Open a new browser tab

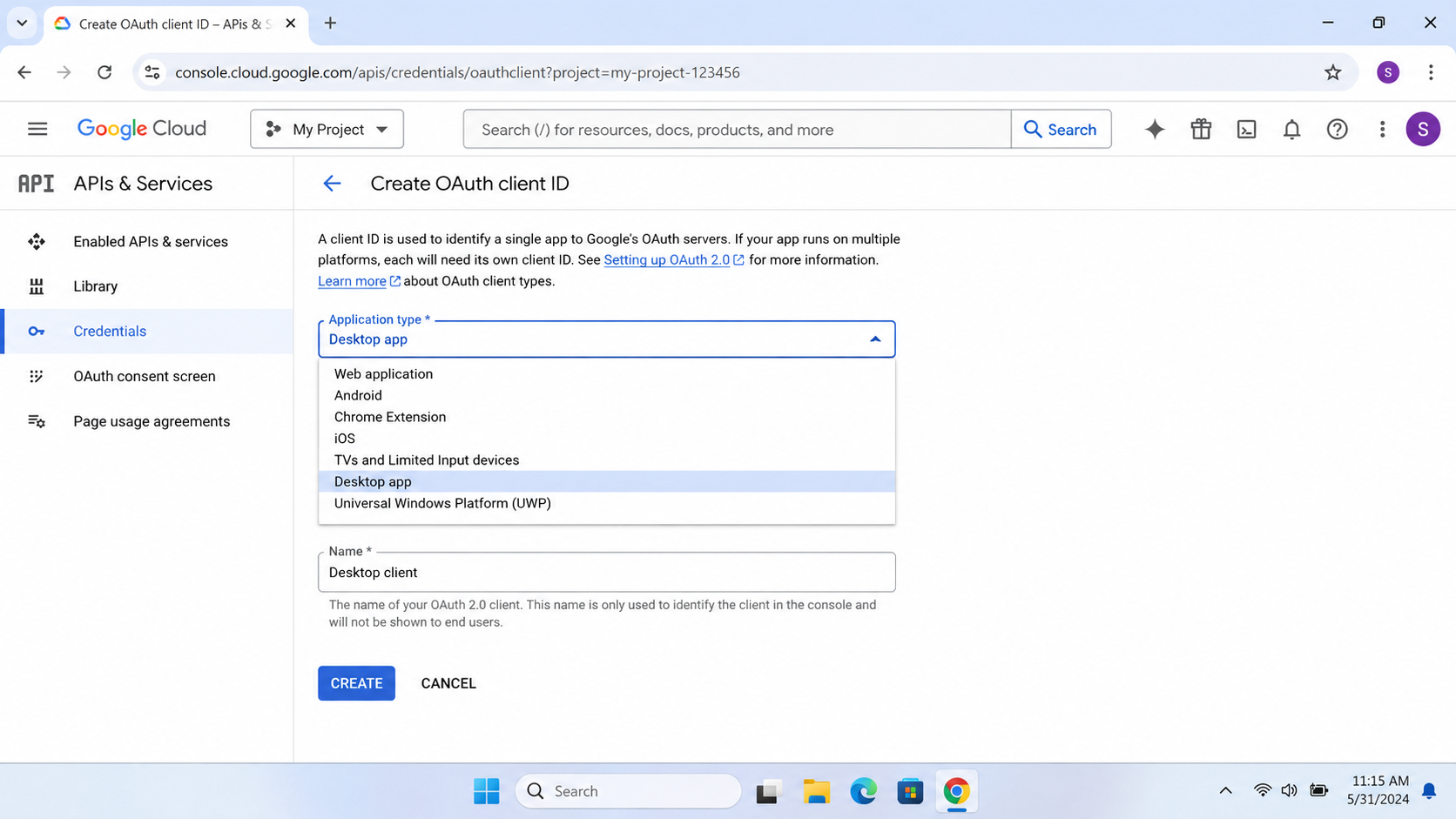click(330, 23)
